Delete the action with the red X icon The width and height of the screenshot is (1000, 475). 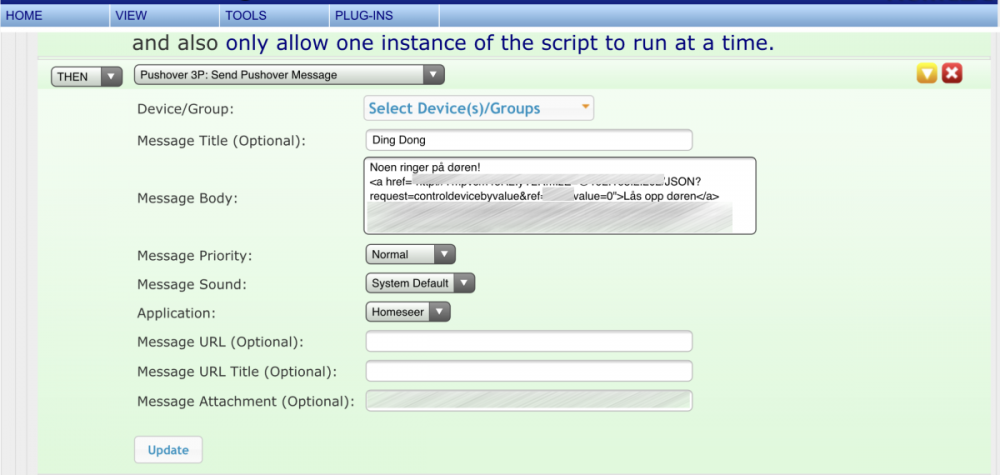point(952,74)
